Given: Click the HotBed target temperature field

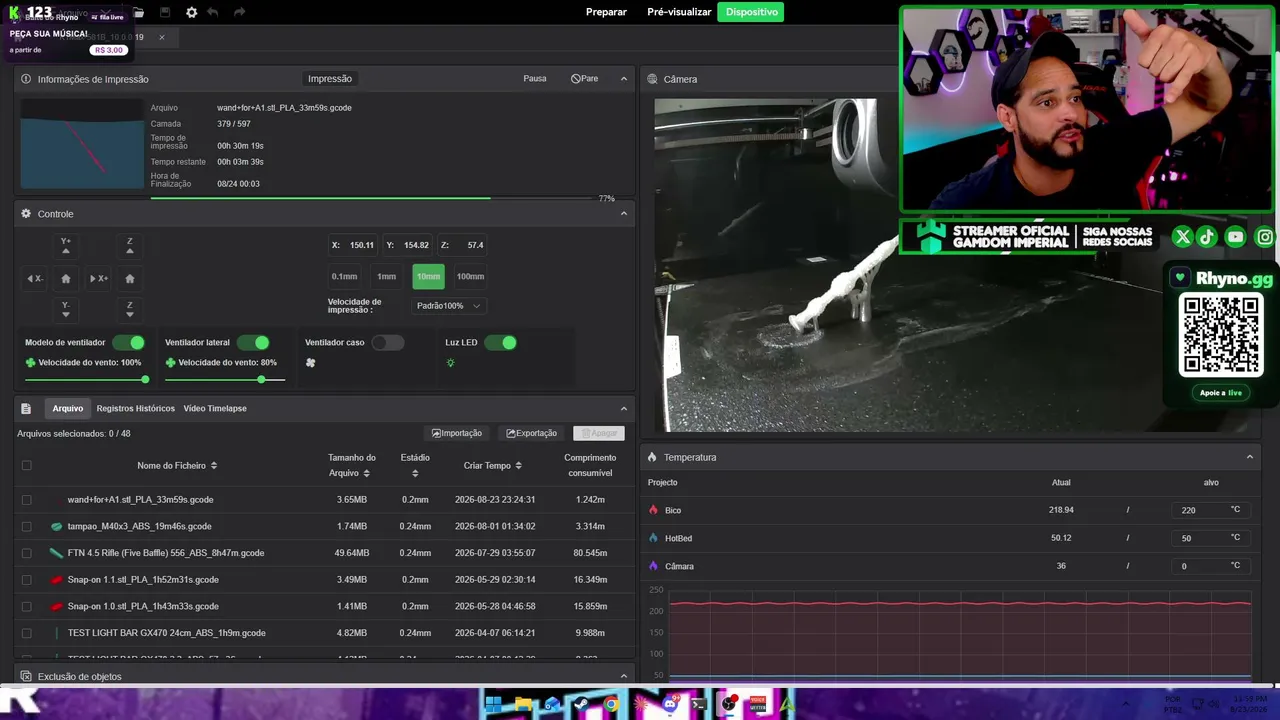Looking at the screenshot, I should click(1210, 538).
